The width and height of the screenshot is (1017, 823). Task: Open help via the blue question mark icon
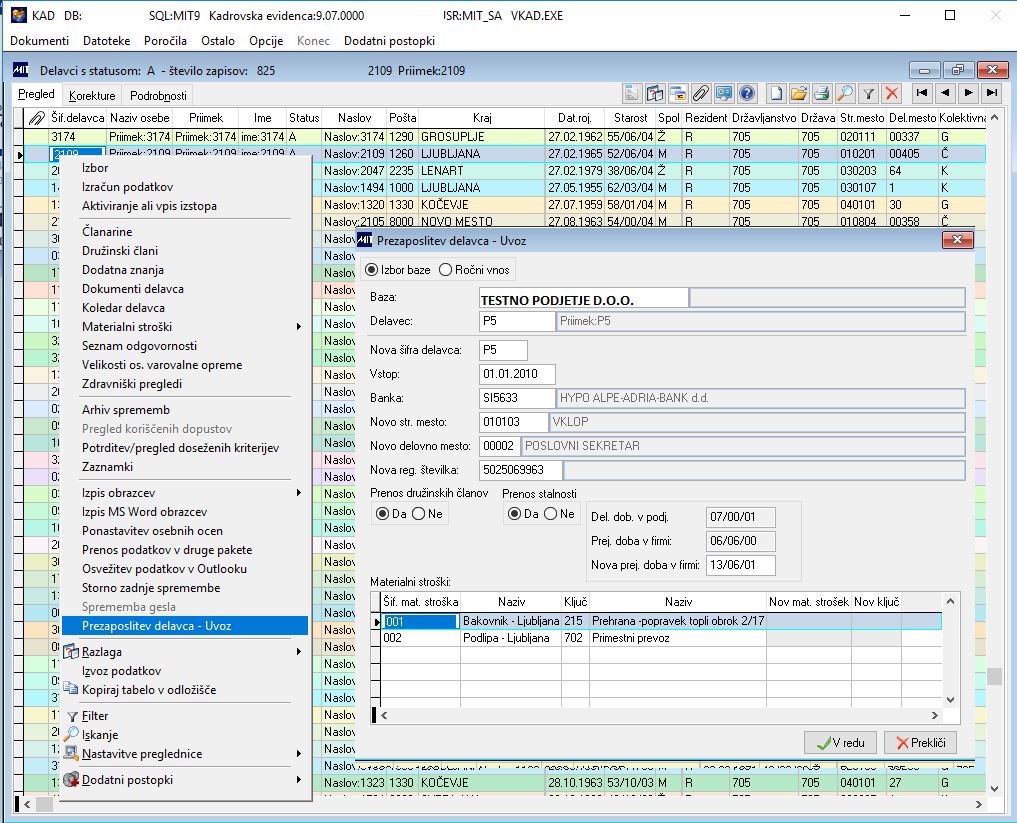click(x=747, y=93)
